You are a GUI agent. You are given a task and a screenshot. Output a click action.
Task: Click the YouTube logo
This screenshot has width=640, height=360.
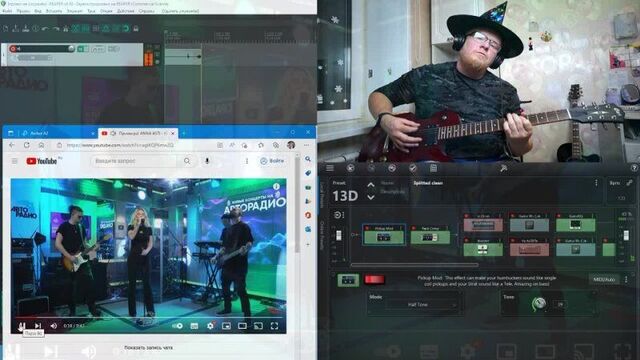click(42, 161)
